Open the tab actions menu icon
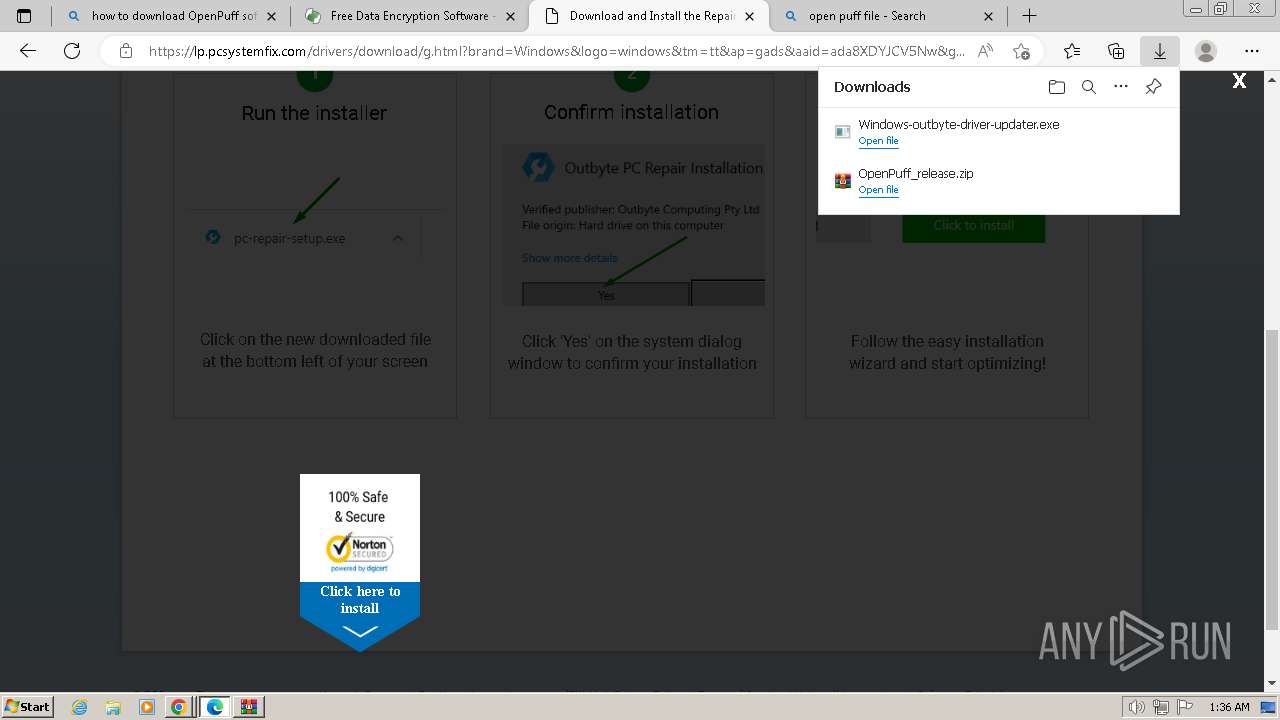The height and width of the screenshot is (720, 1280). pyautogui.click(x=24, y=16)
